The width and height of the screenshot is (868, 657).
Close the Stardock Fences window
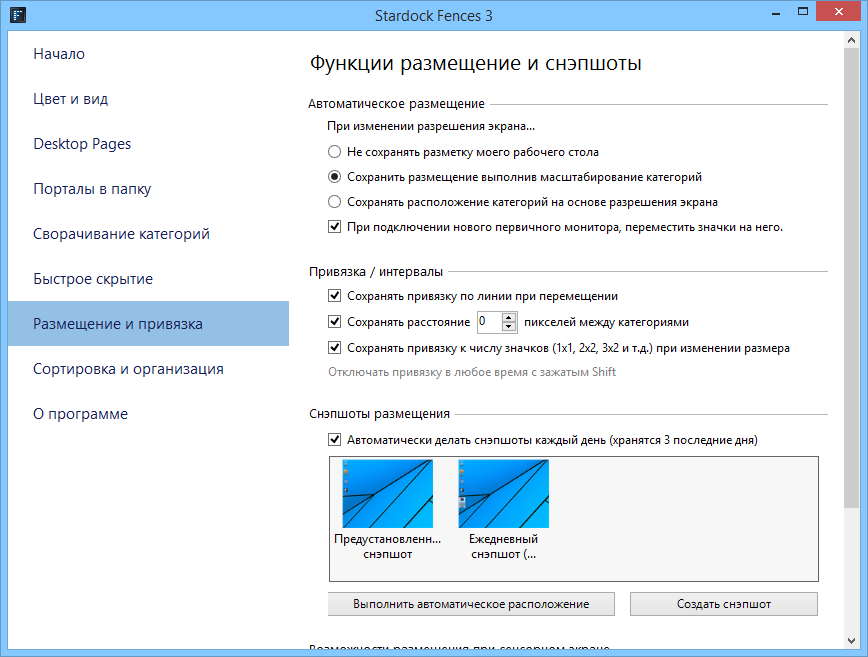(839, 12)
